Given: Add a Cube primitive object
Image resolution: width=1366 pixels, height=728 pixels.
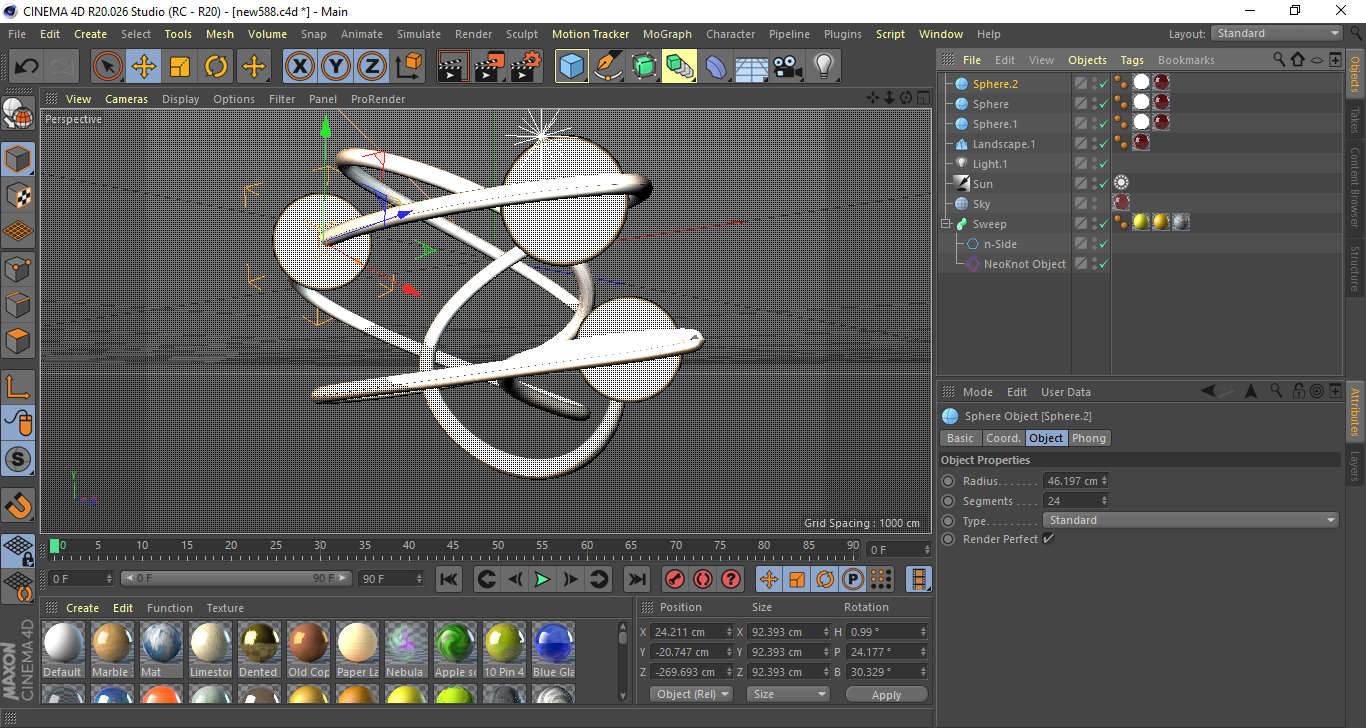Looking at the screenshot, I should click(572, 67).
